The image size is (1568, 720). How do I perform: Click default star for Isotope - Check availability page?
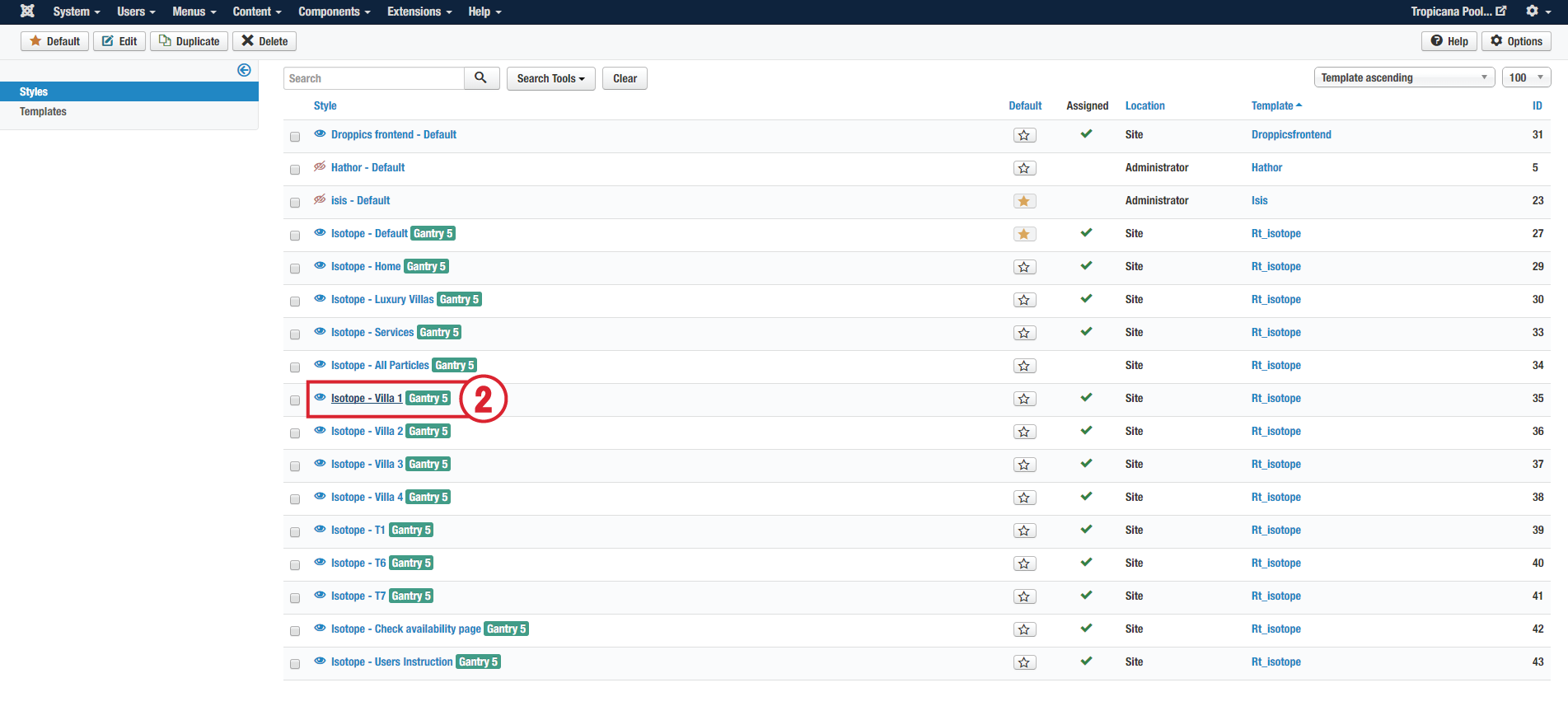(1024, 629)
